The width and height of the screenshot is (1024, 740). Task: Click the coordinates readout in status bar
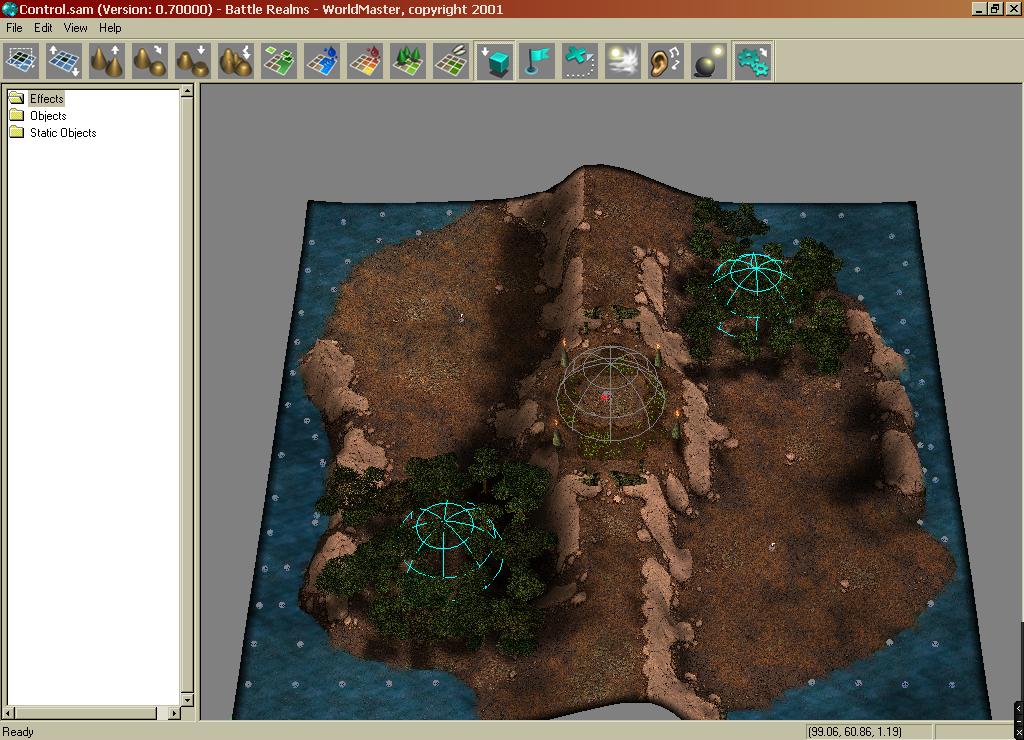pos(855,732)
